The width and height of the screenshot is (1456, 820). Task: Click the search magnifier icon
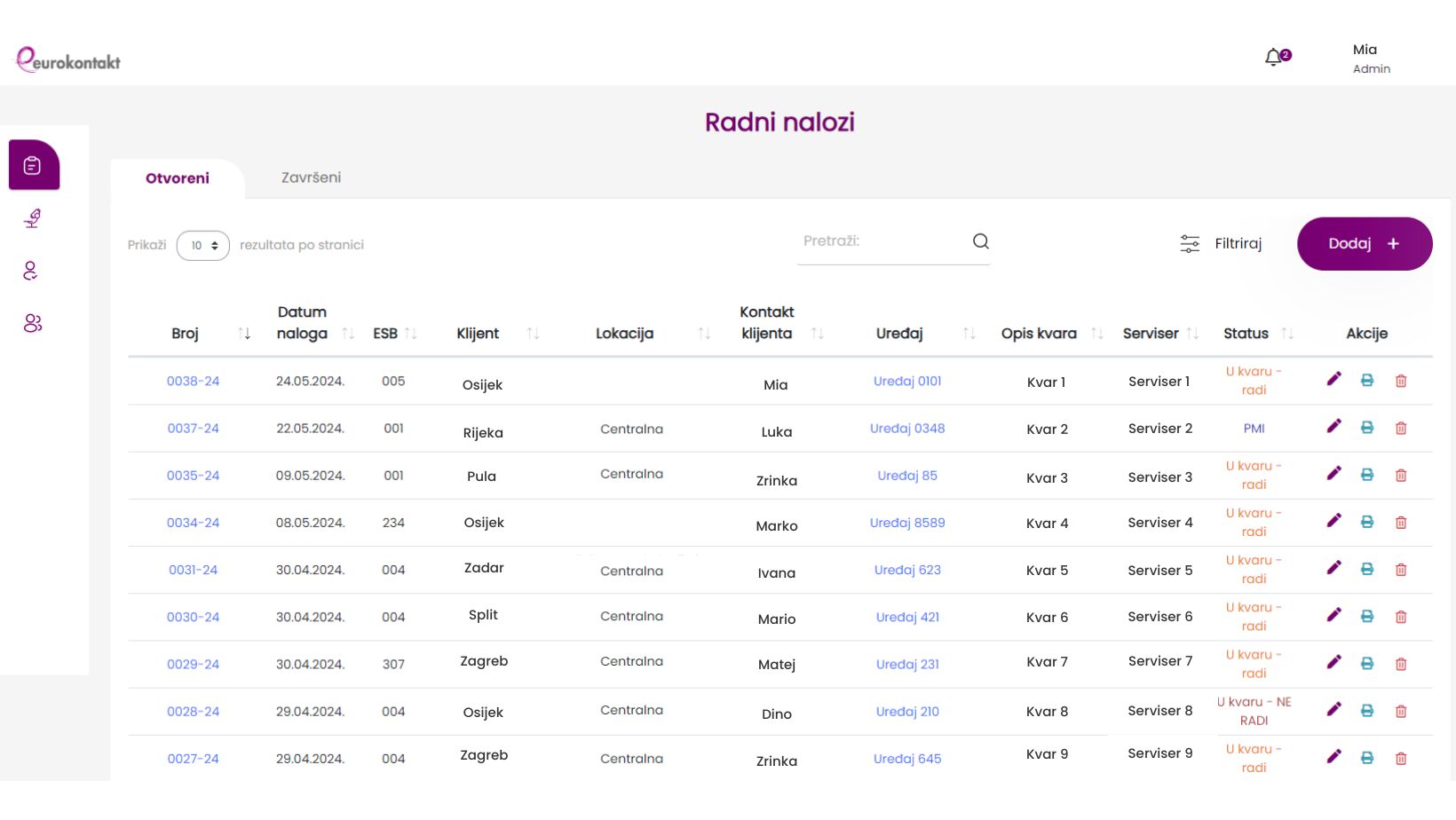[x=980, y=241]
